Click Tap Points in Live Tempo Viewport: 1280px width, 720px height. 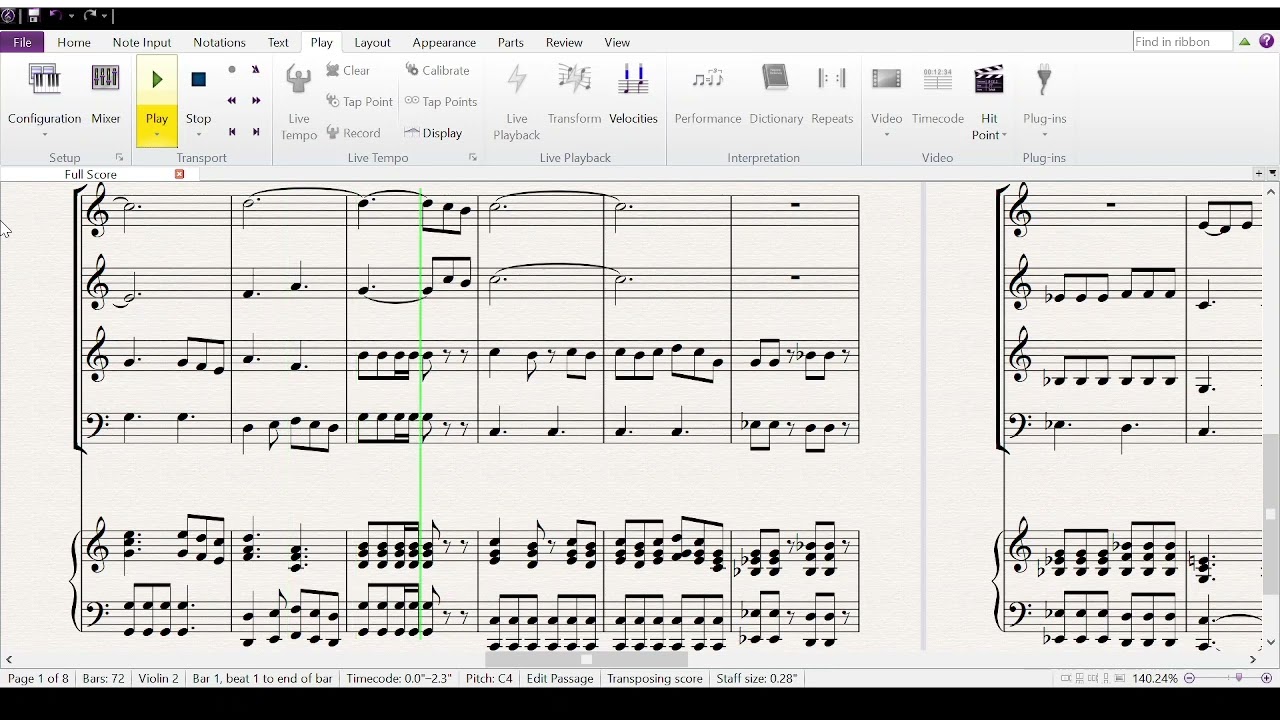[441, 101]
